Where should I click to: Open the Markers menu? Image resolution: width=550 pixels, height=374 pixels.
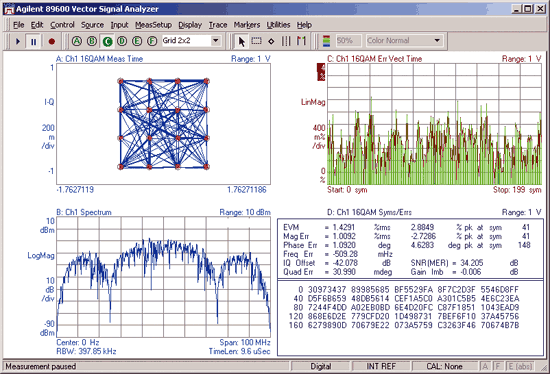pos(247,25)
